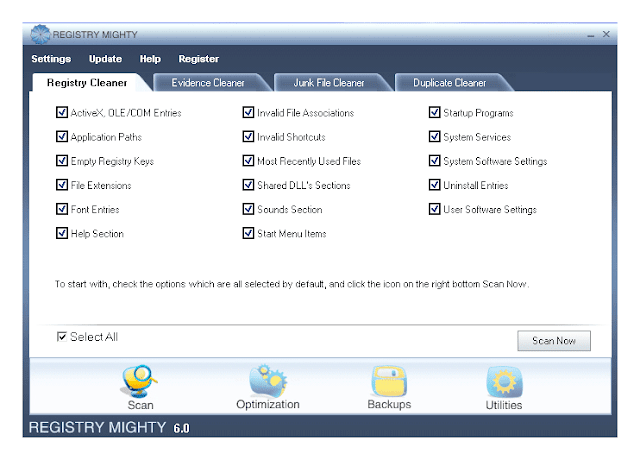
Task: Toggle the Help Section checkbox
Action: tap(62, 233)
